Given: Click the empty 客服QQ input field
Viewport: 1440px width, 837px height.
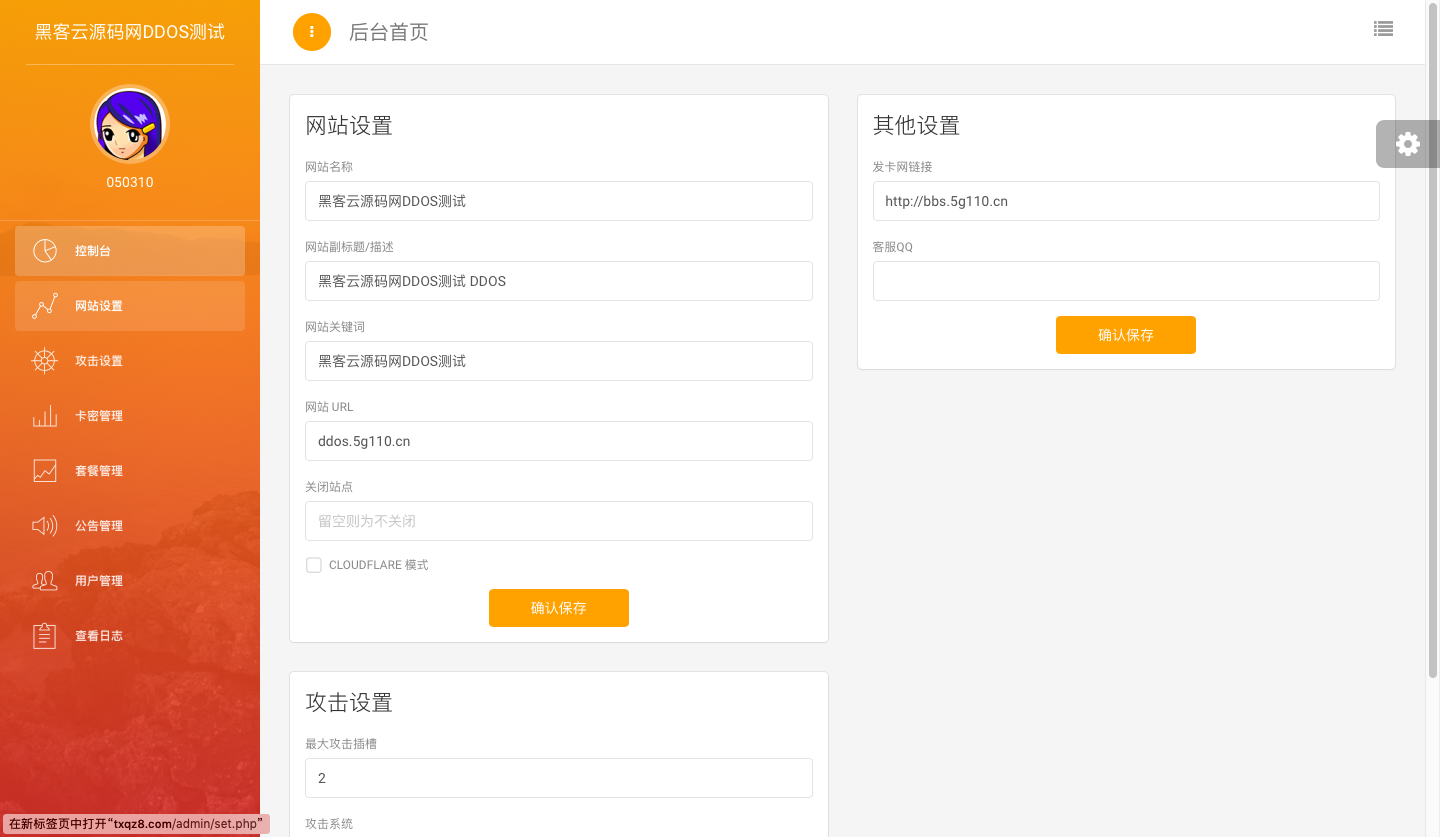Looking at the screenshot, I should click(x=1126, y=281).
